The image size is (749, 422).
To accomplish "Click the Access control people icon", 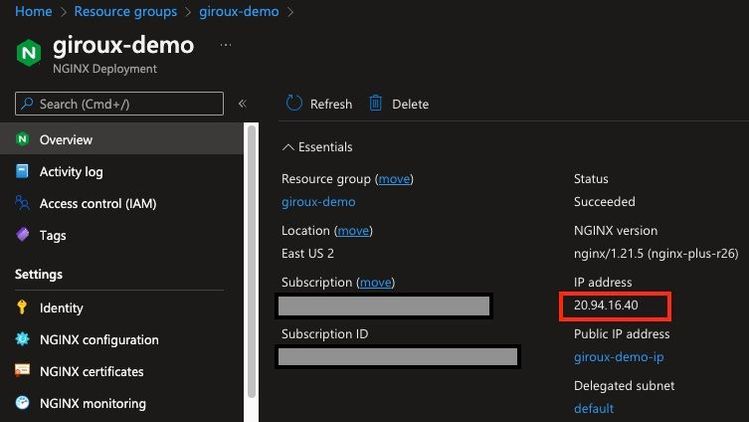I will click(22, 203).
